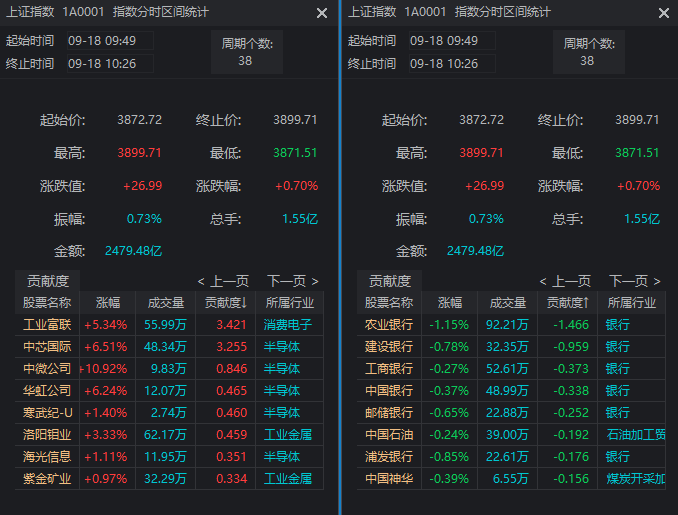Viewport: 678px width, 515px height.
Task: Open 工业金属 industry link for 洛阳钼业
Action: click(x=288, y=434)
